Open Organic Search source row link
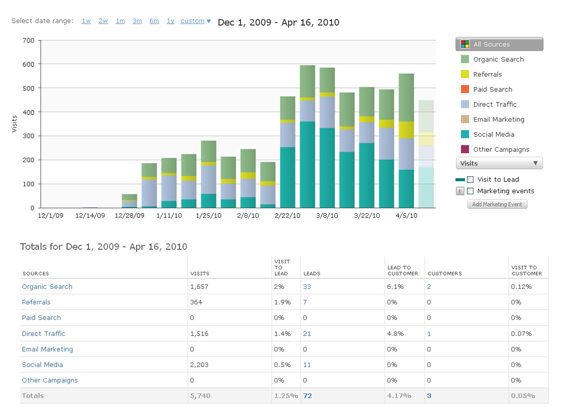587x412 pixels. click(x=47, y=287)
